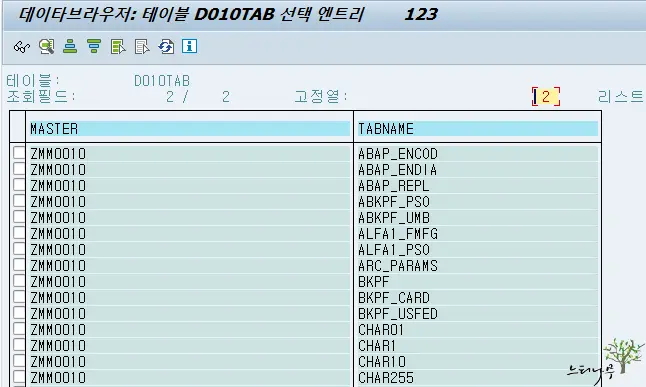Select the ABAP_REPL row checkbox
Viewport: 646px width, 387px height.
click(x=19, y=185)
